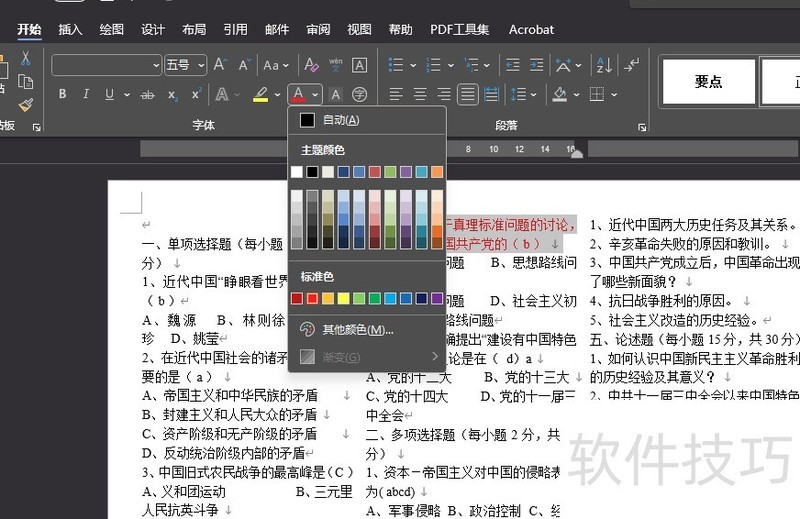Viewport: 800px width, 519px height.
Task: Expand the bullet list dropdown arrow
Action: [x=413, y=65]
